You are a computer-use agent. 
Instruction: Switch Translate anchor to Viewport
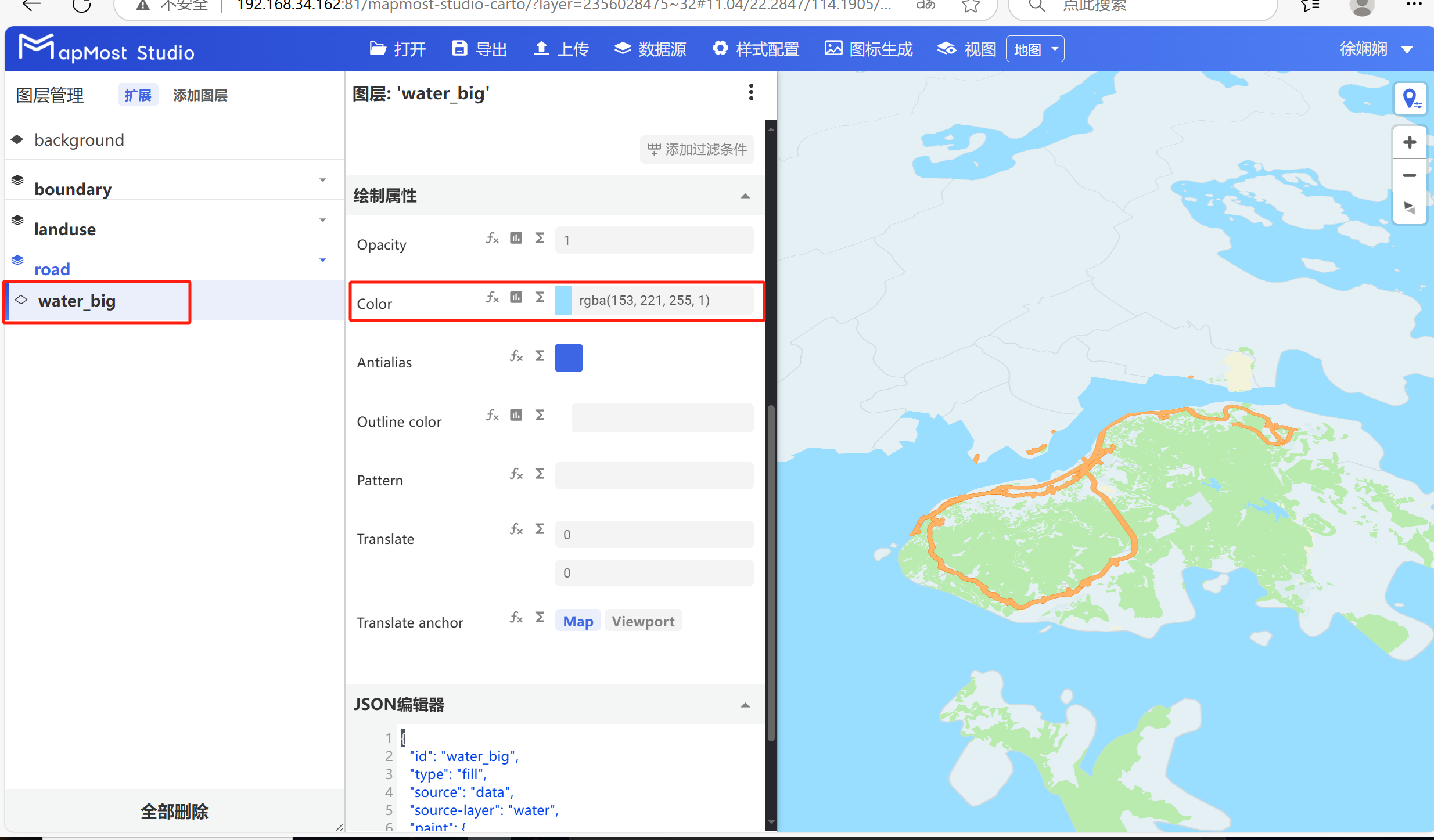pyautogui.click(x=643, y=621)
